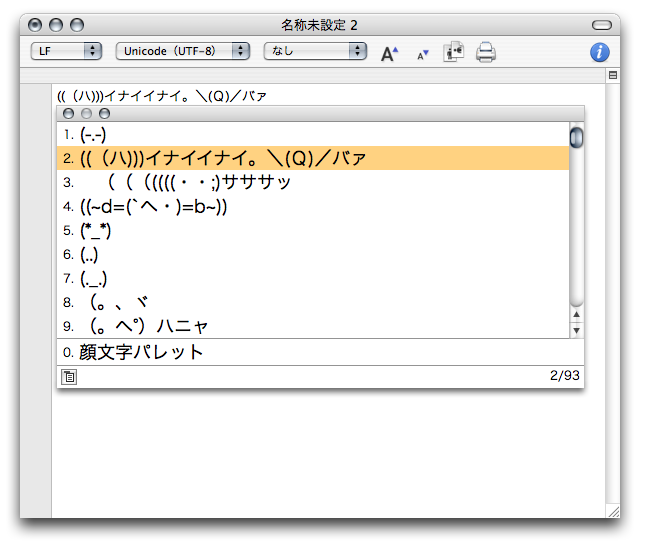652x545 pixels.
Task: Select candidate 5 (*_*) emoticon
Action: 96,231
